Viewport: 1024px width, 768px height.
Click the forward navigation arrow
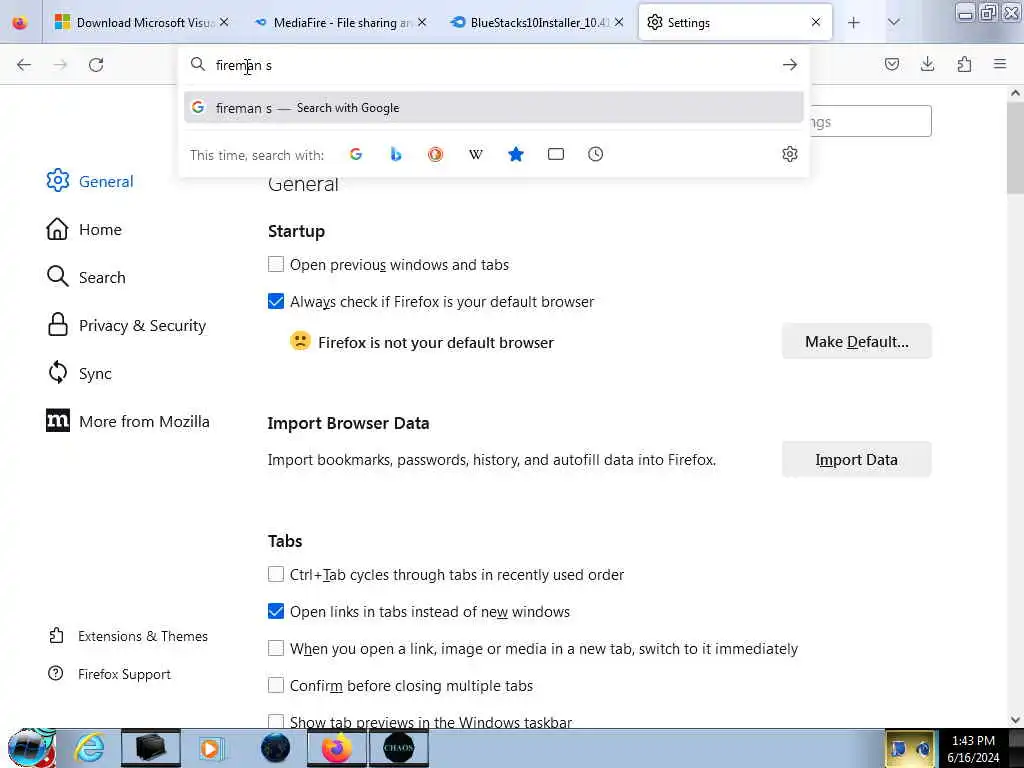(60, 65)
